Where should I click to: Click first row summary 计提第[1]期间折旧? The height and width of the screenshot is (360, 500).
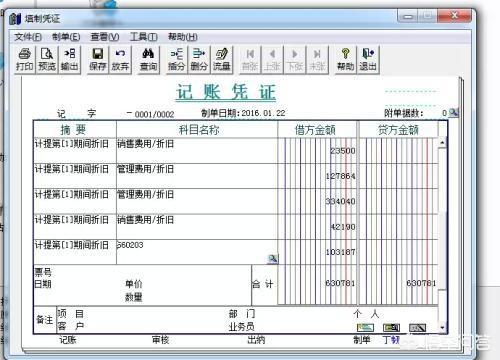pyautogui.click(x=72, y=144)
